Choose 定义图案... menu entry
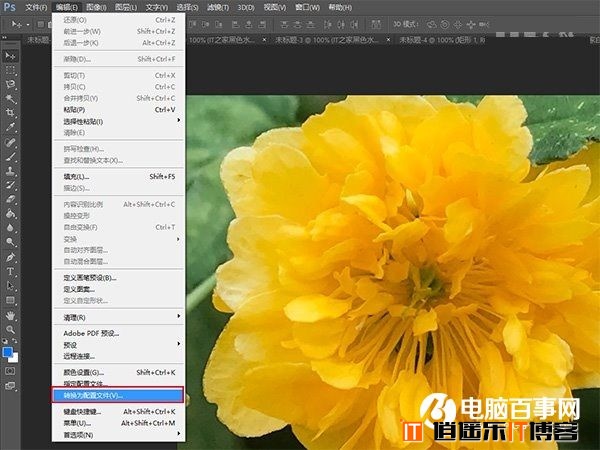Image resolution: width=600 pixels, height=450 pixels. click(x=119, y=289)
